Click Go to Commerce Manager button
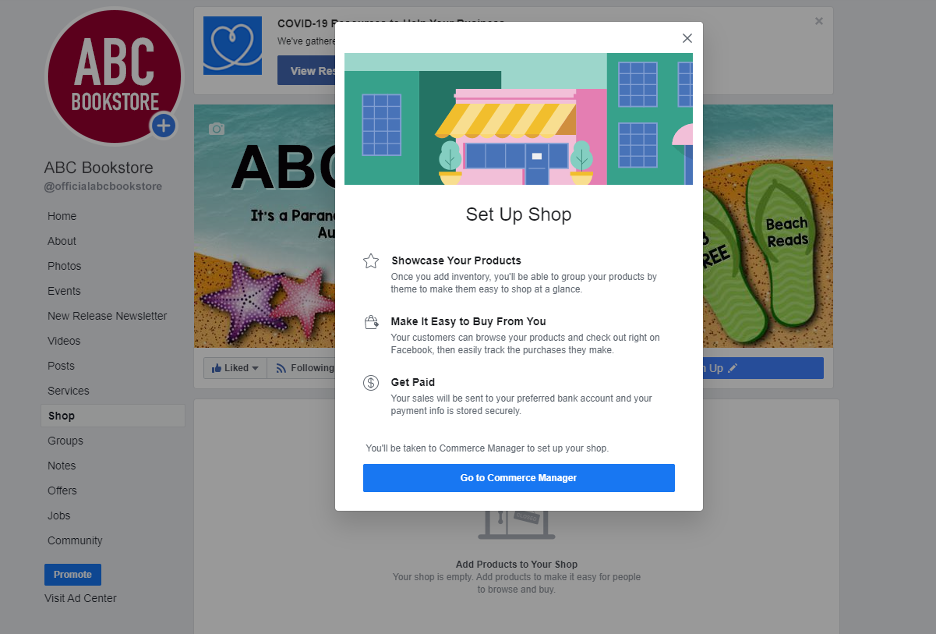936x634 pixels. click(518, 478)
